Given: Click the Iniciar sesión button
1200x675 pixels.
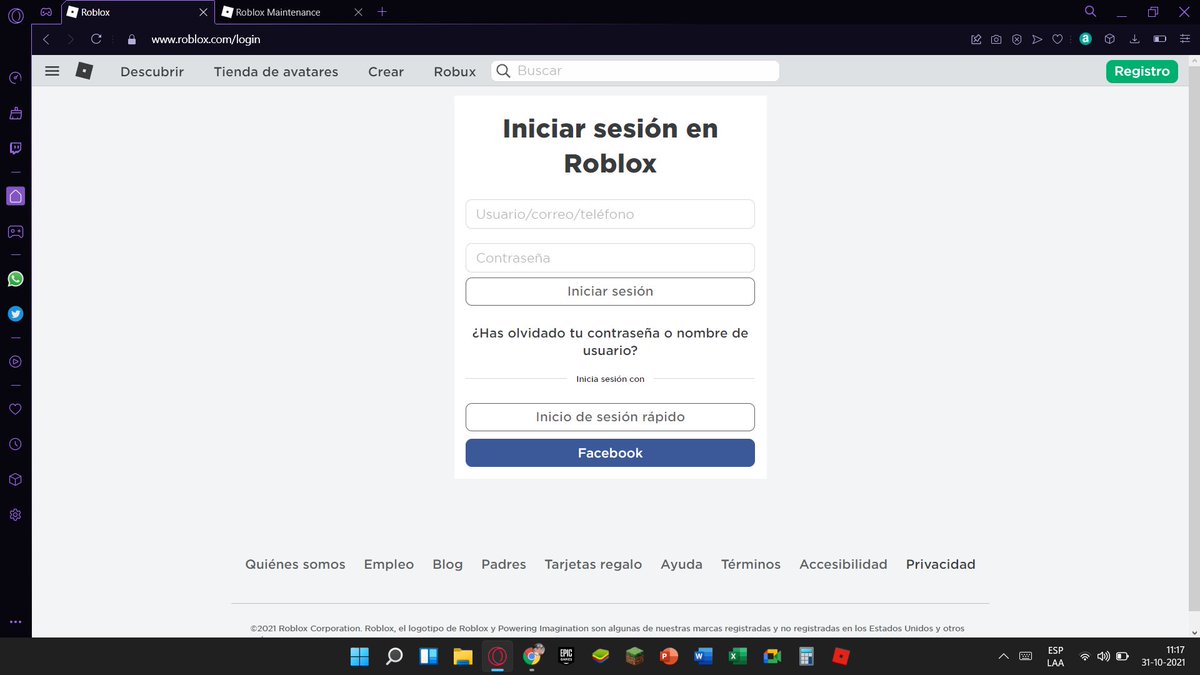Looking at the screenshot, I should click(x=610, y=291).
